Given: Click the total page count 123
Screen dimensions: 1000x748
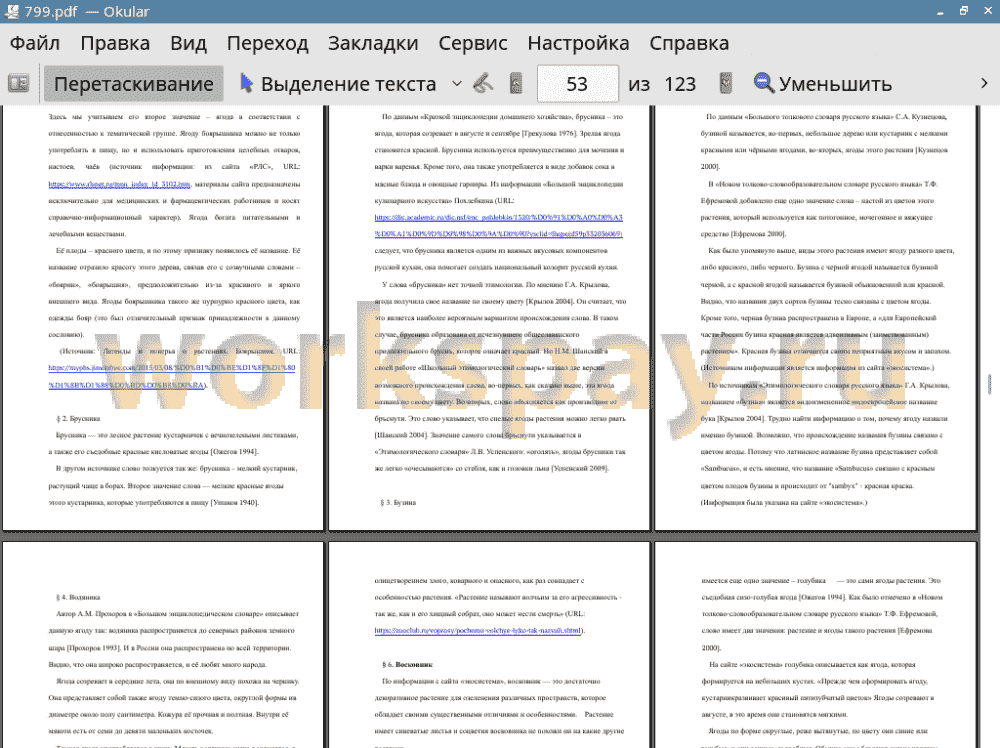Looking at the screenshot, I should pyautogui.click(x=680, y=84).
